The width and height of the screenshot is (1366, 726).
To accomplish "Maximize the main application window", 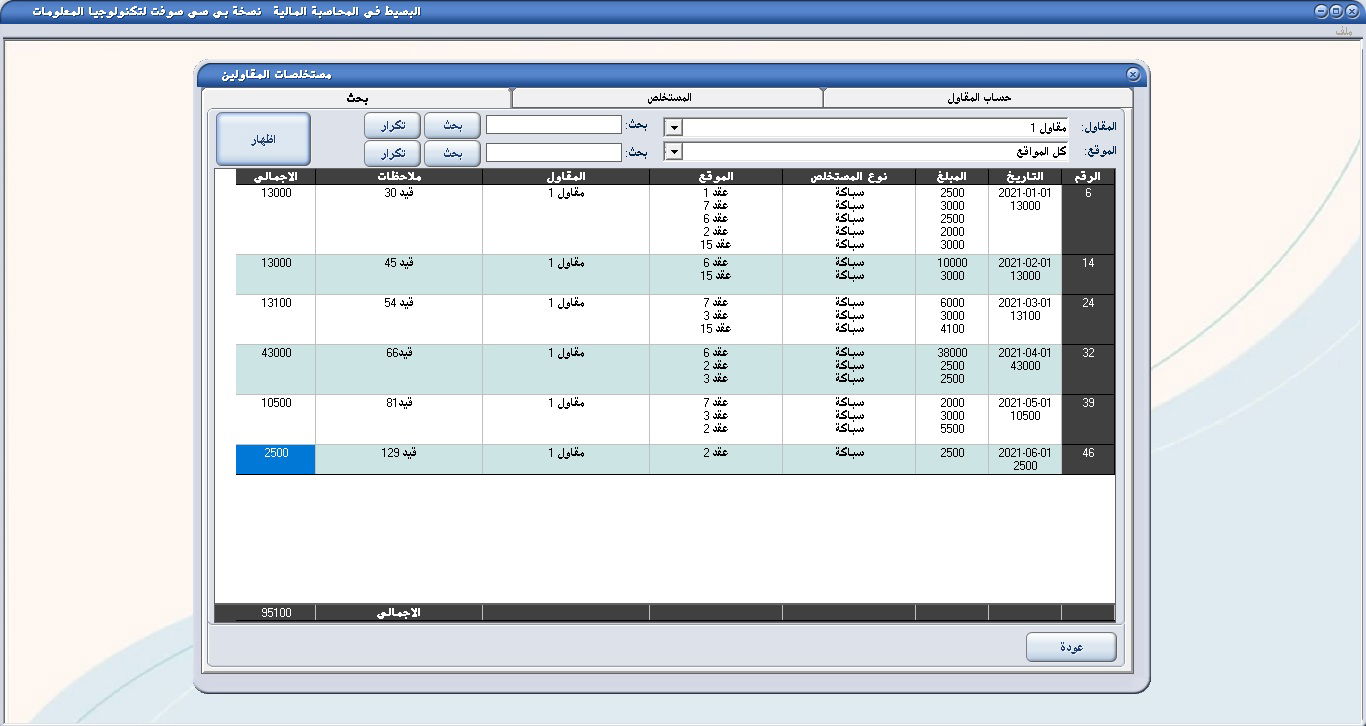I will 1336,11.
